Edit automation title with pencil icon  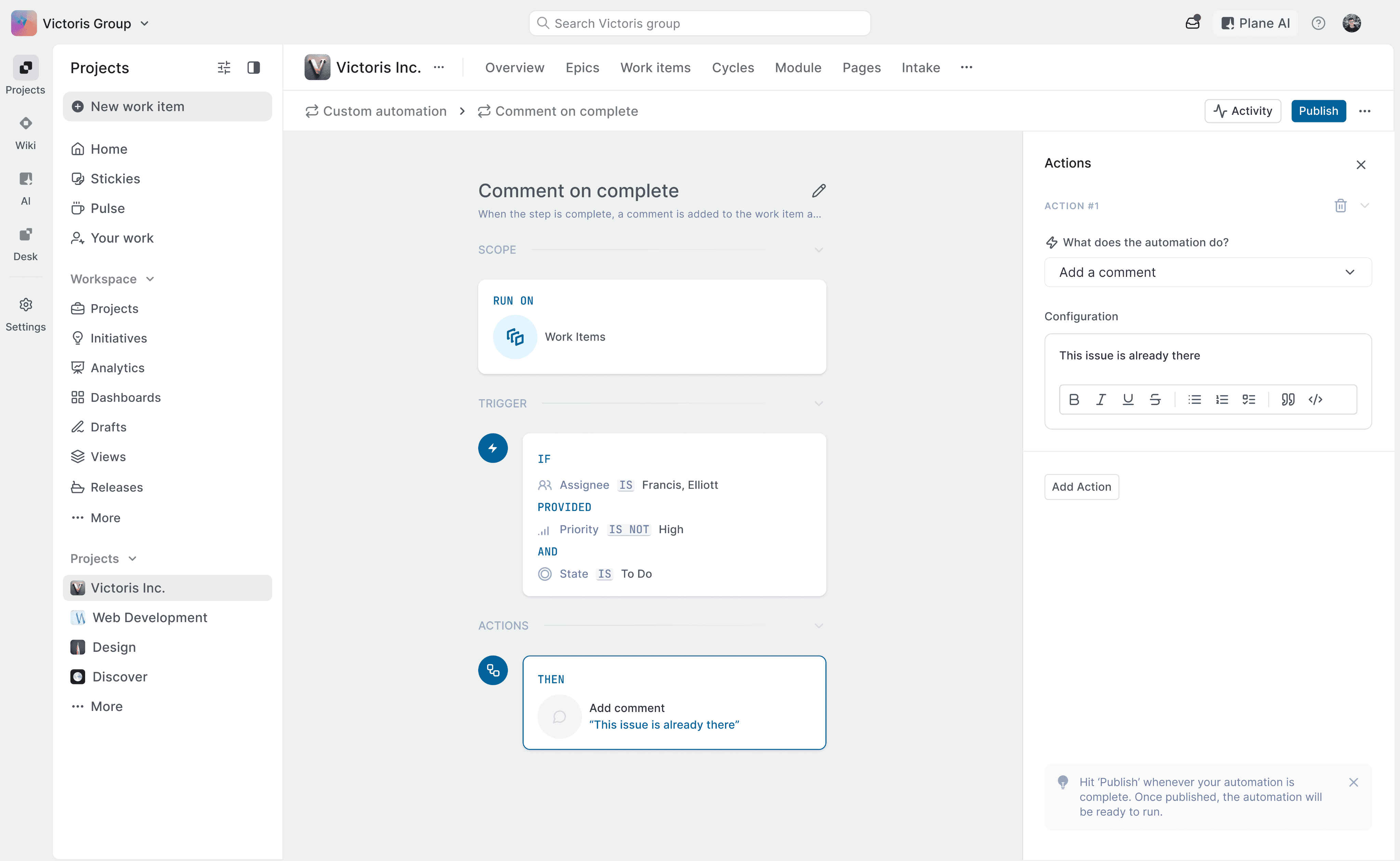[x=818, y=191]
